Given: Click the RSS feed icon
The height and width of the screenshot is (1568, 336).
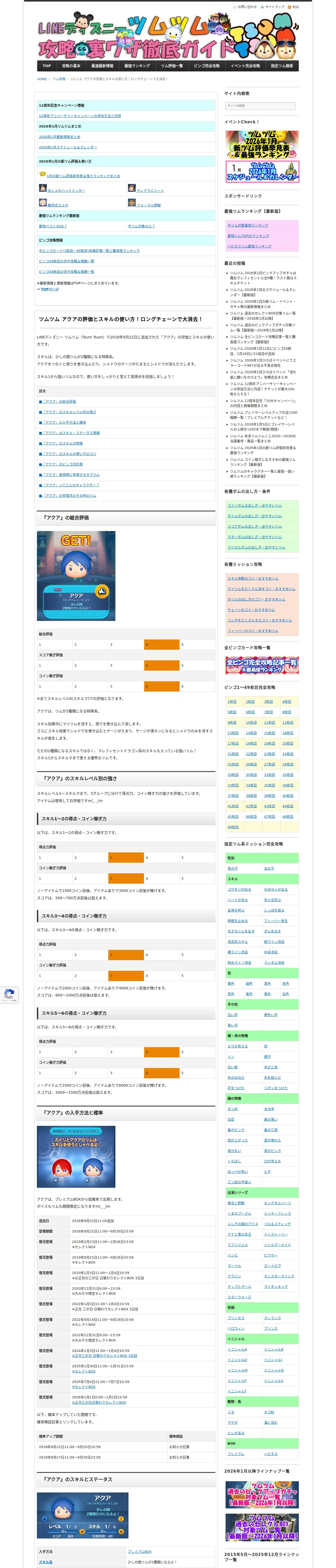Looking at the screenshot, I should coord(290,7).
